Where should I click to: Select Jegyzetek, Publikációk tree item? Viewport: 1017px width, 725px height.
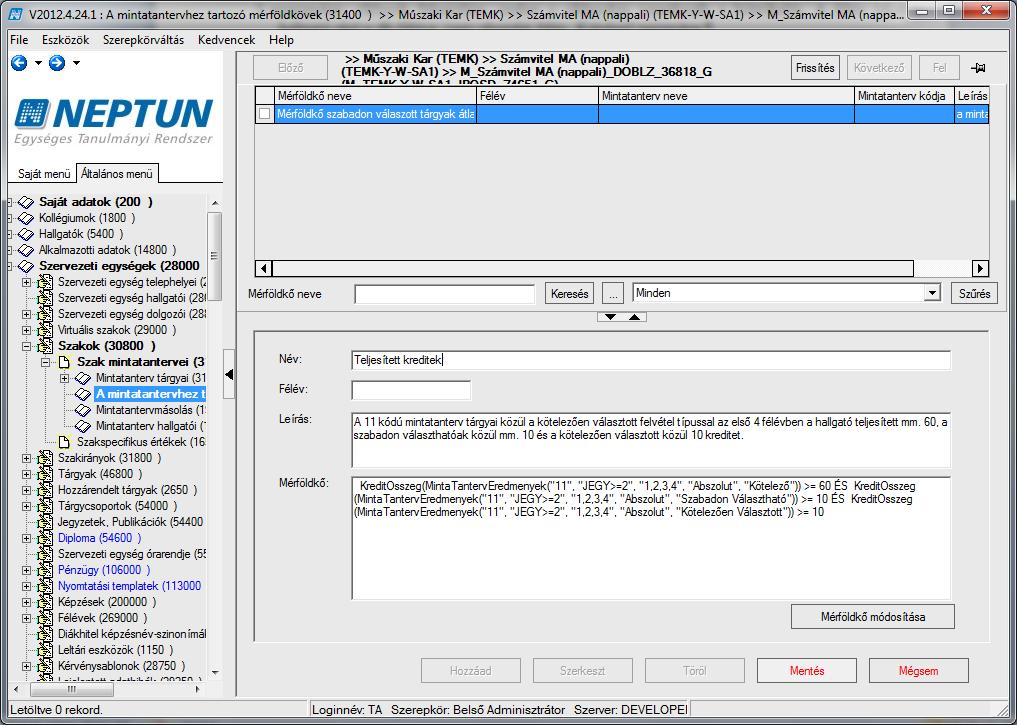tap(130, 522)
